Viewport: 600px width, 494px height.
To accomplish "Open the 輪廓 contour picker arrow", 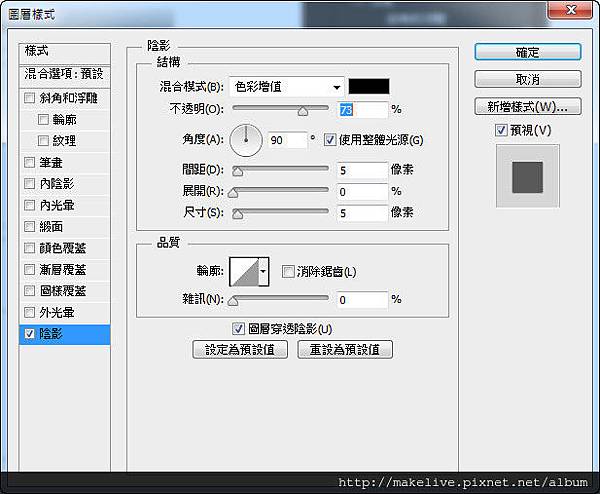I will (263, 271).
